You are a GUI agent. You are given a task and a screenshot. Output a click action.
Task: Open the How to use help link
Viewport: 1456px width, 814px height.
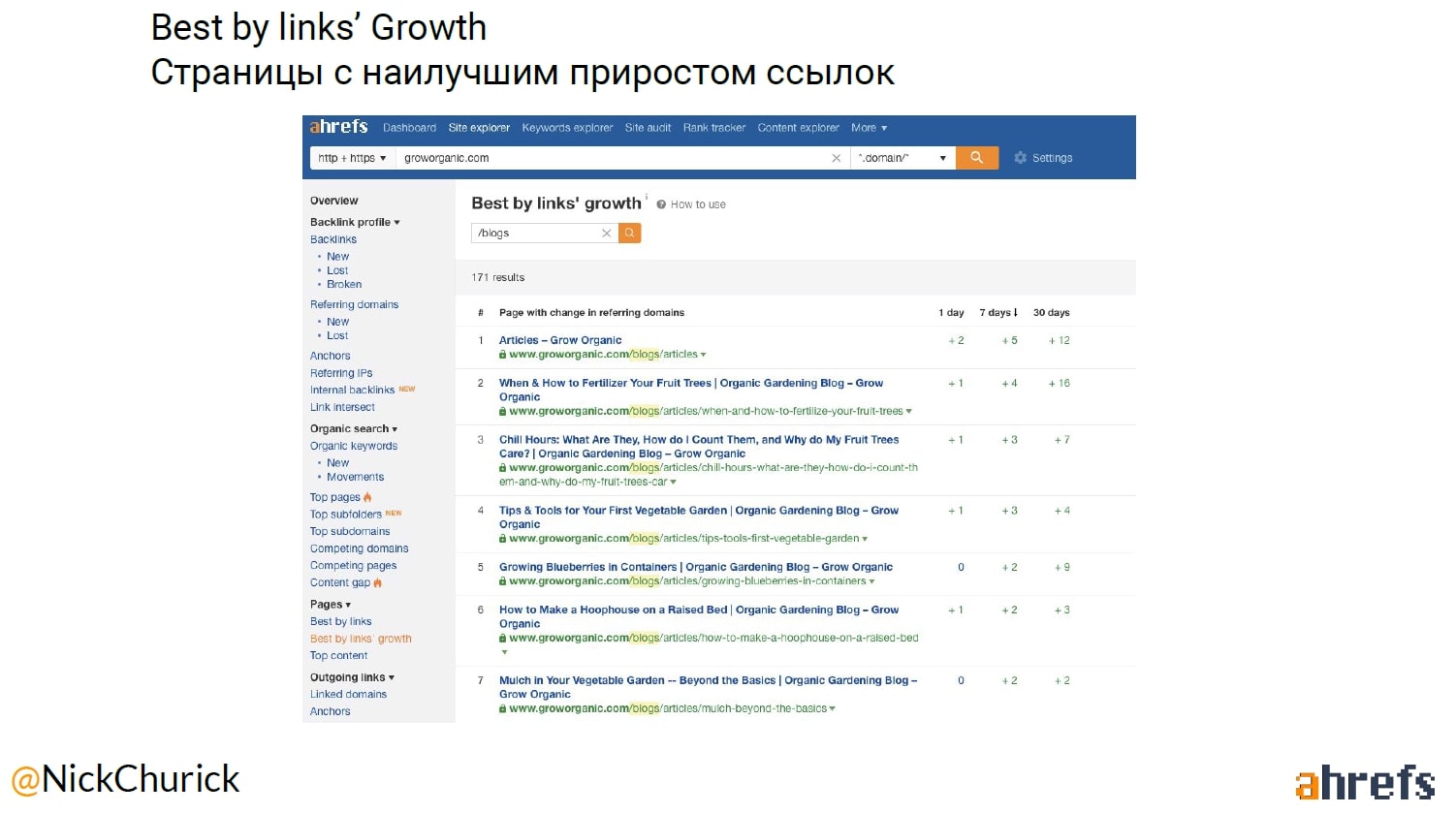click(697, 204)
